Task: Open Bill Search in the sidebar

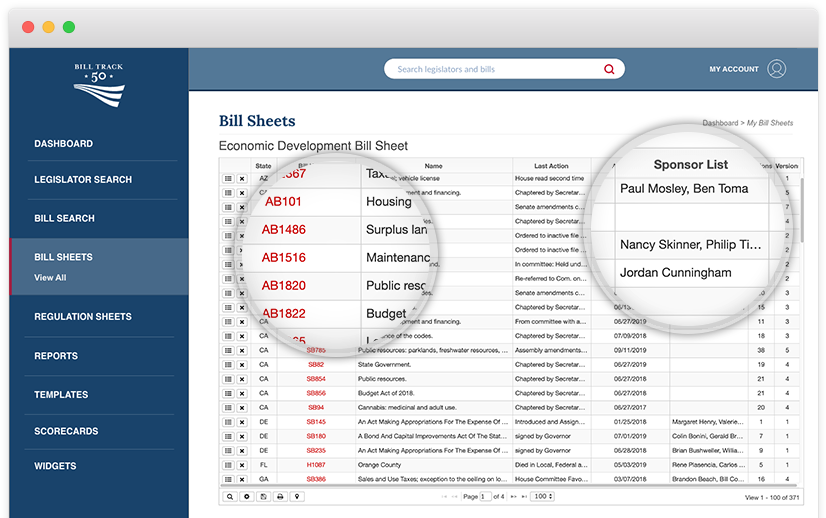Action: click(x=65, y=218)
